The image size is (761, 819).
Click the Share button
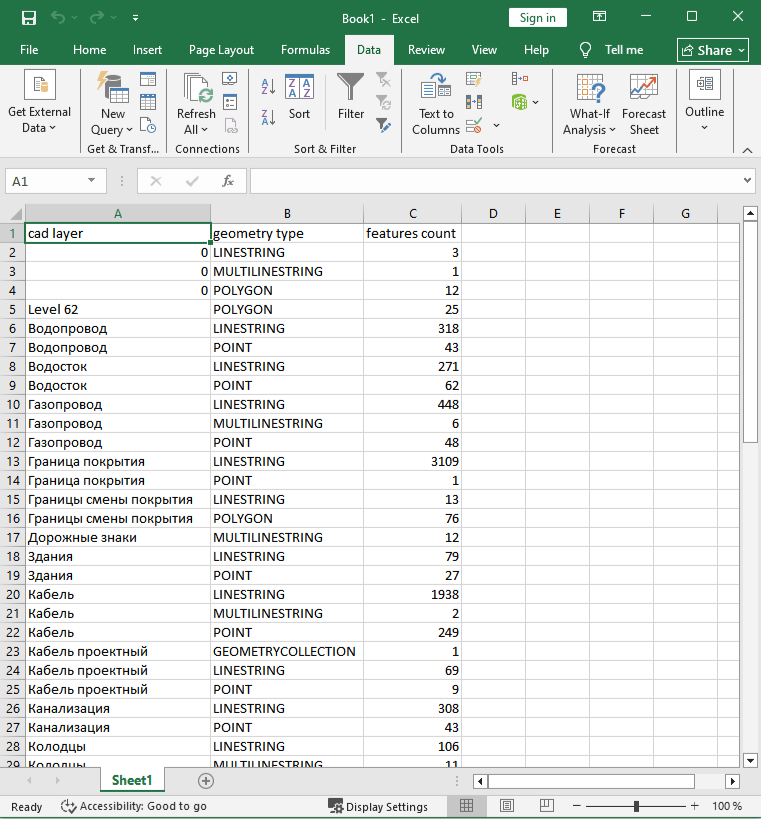(713, 50)
